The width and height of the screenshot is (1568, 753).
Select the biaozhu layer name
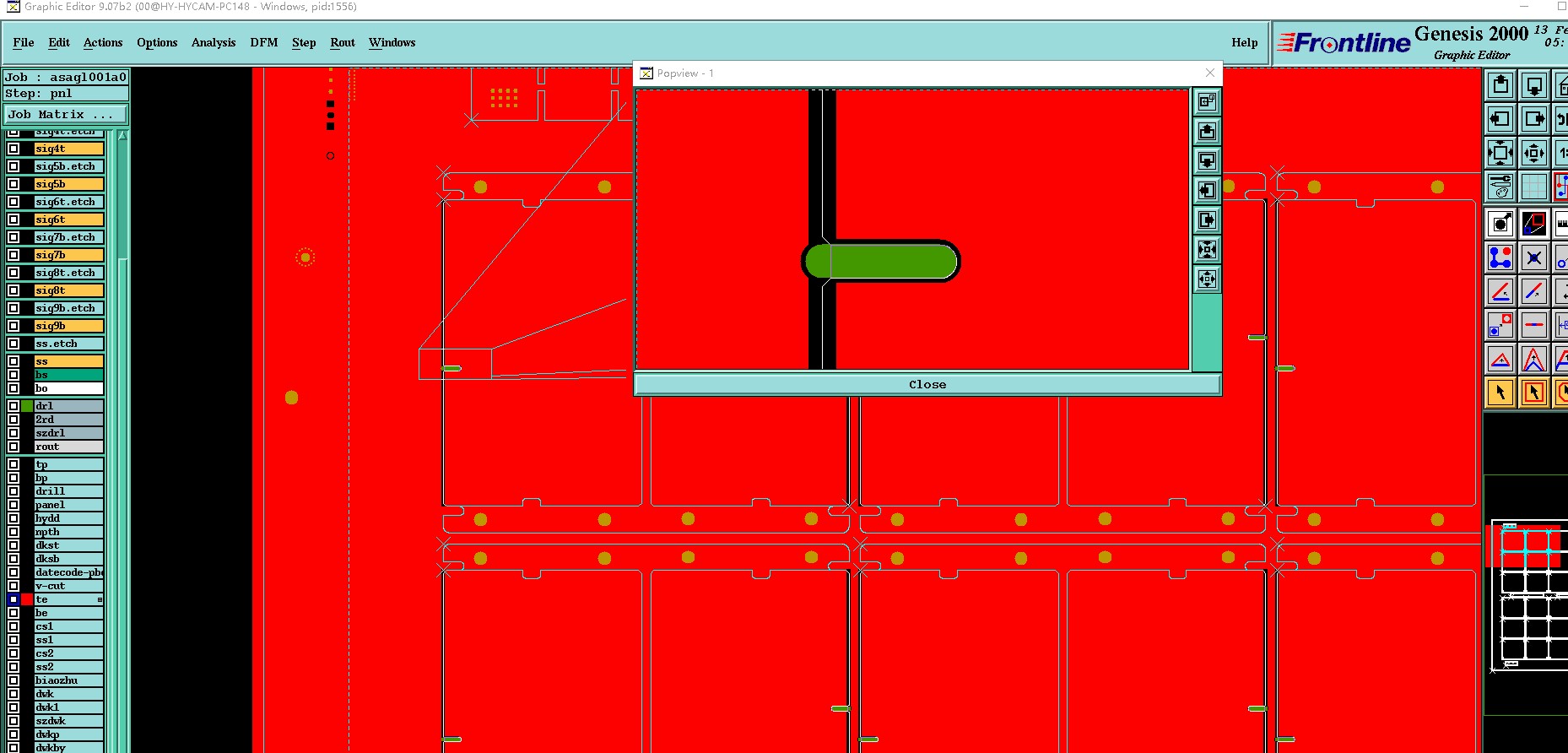pos(68,680)
